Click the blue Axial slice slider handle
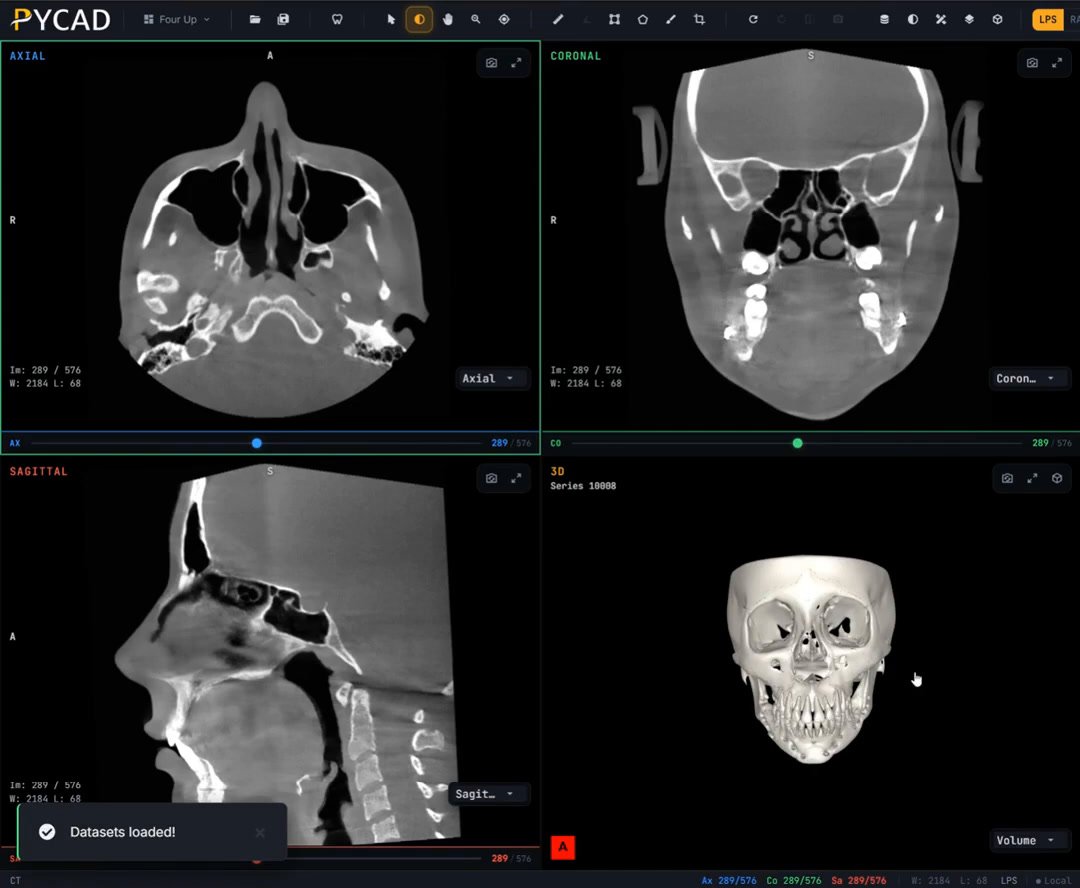The height and width of the screenshot is (888, 1080). pos(257,443)
